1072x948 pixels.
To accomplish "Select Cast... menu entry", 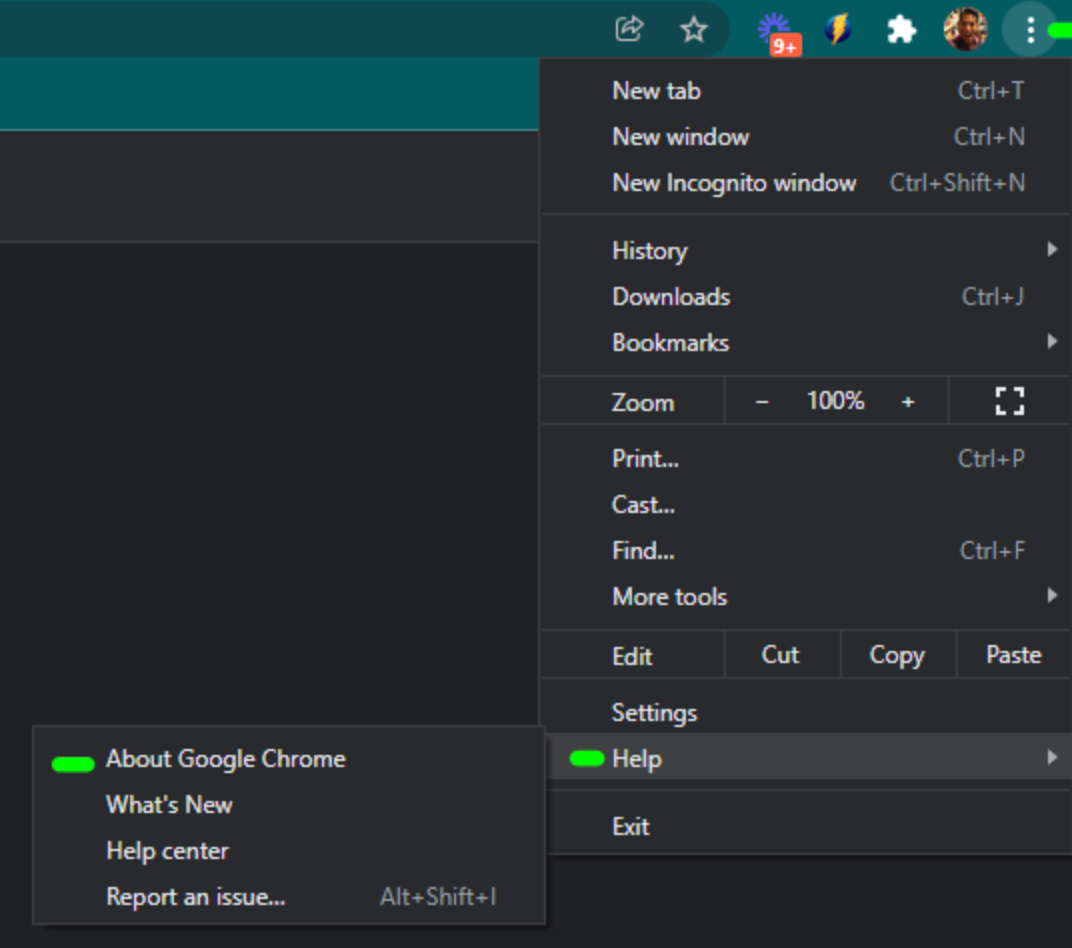I will [805, 504].
